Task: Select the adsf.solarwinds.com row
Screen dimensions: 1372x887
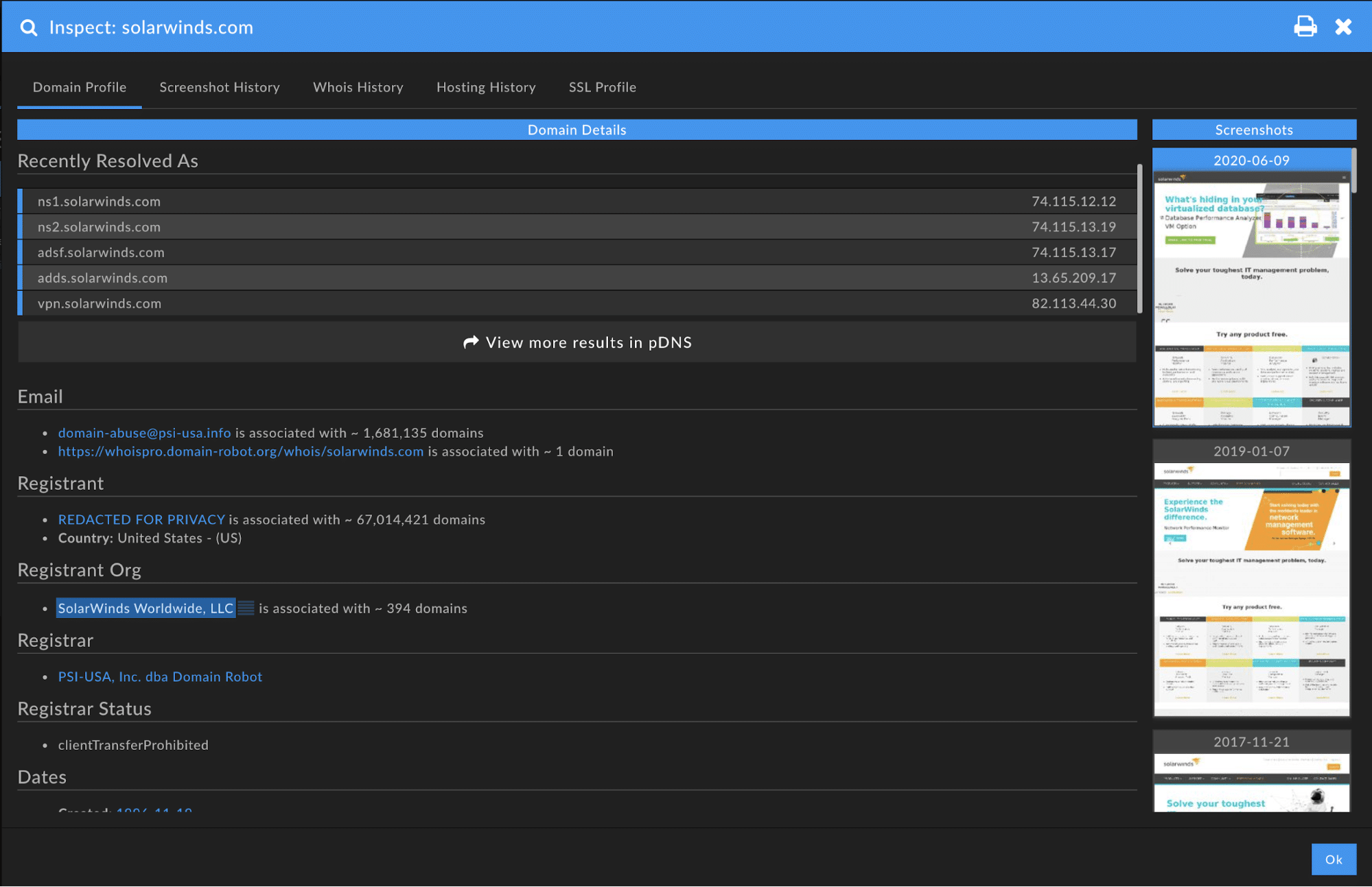Action: coord(577,252)
